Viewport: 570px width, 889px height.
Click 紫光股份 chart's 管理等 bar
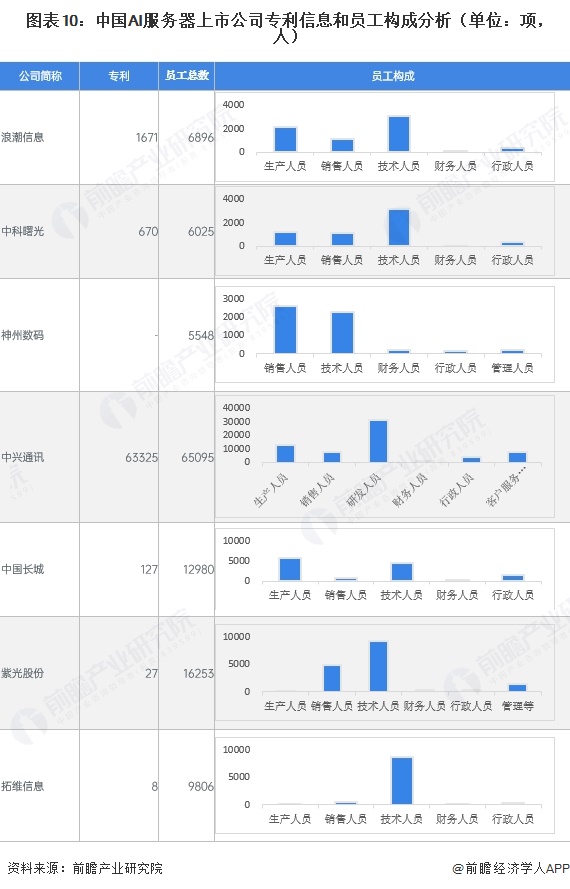(517, 688)
